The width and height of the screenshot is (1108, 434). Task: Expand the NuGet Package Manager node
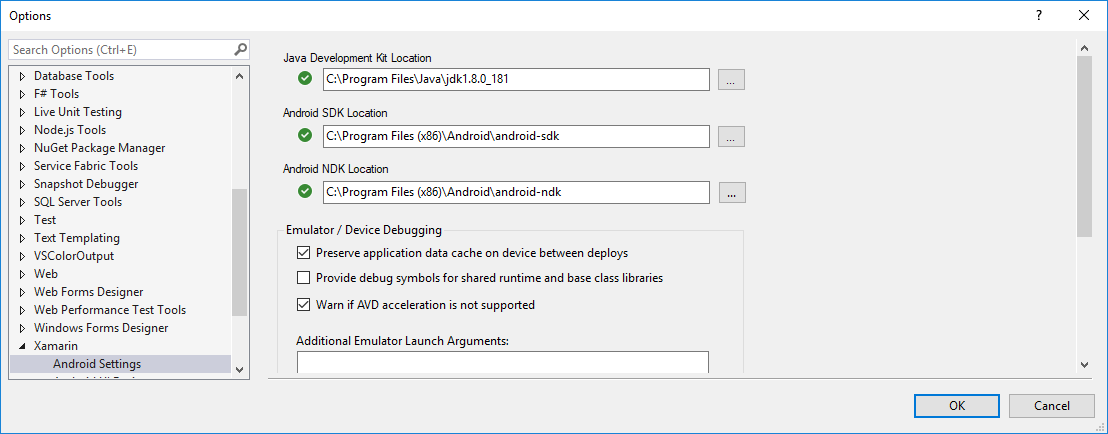point(22,148)
